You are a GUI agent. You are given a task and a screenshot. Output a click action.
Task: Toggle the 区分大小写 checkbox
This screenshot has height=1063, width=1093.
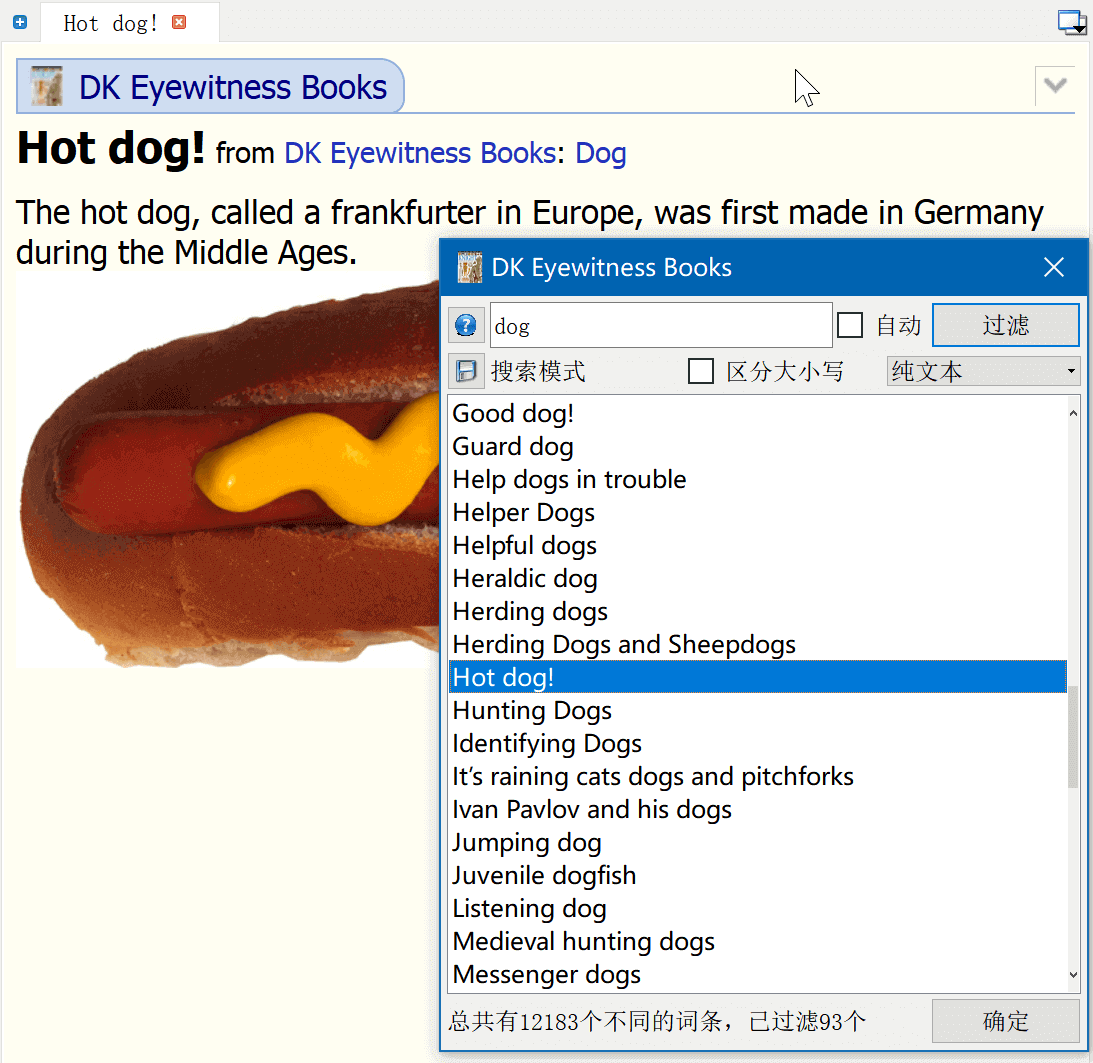(x=702, y=371)
